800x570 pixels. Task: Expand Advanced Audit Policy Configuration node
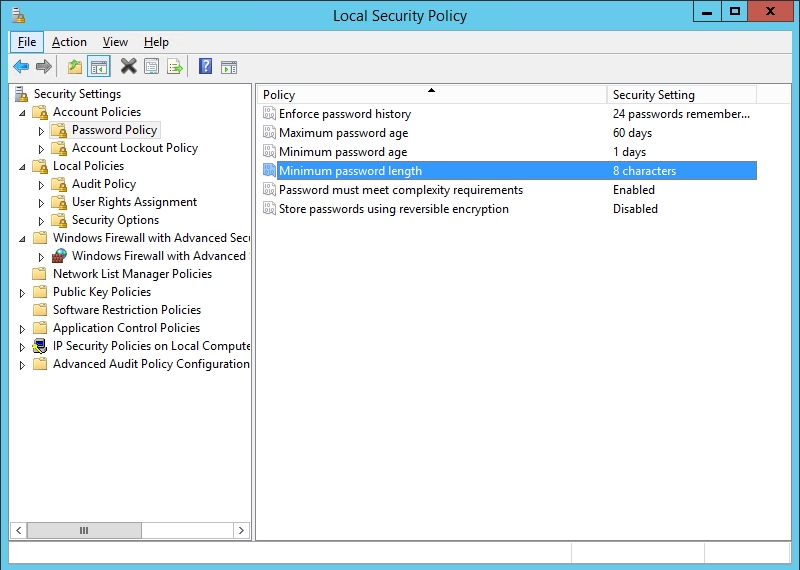(22, 365)
